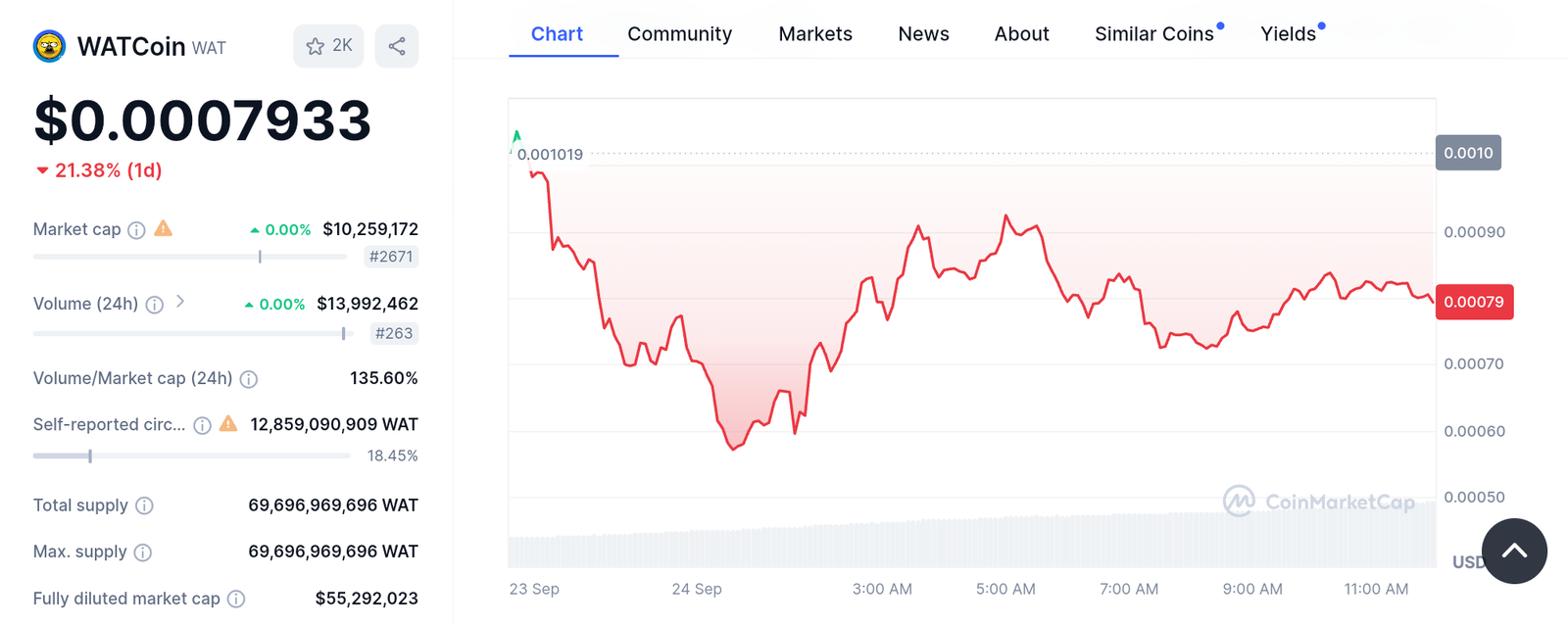
Task: Click the circulating supply 18.45% progress bar
Action: [193, 456]
